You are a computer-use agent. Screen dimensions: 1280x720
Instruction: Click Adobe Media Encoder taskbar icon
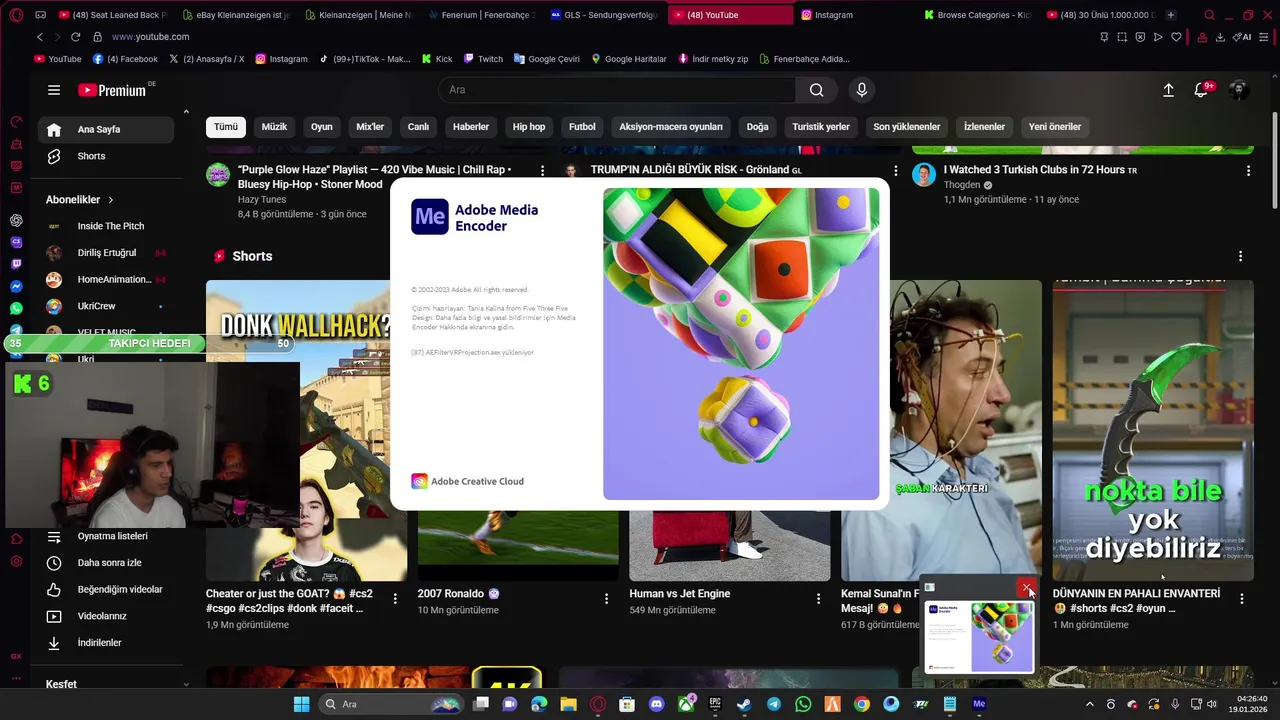coord(979,704)
